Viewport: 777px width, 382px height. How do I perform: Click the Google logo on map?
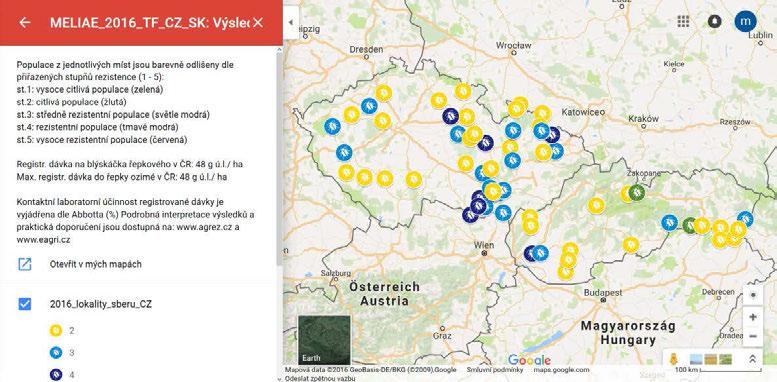coord(529,360)
